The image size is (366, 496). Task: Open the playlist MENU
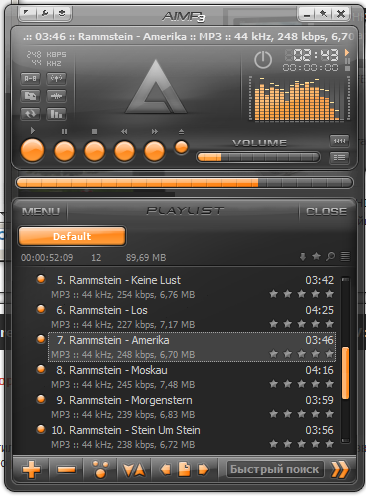(41, 211)
